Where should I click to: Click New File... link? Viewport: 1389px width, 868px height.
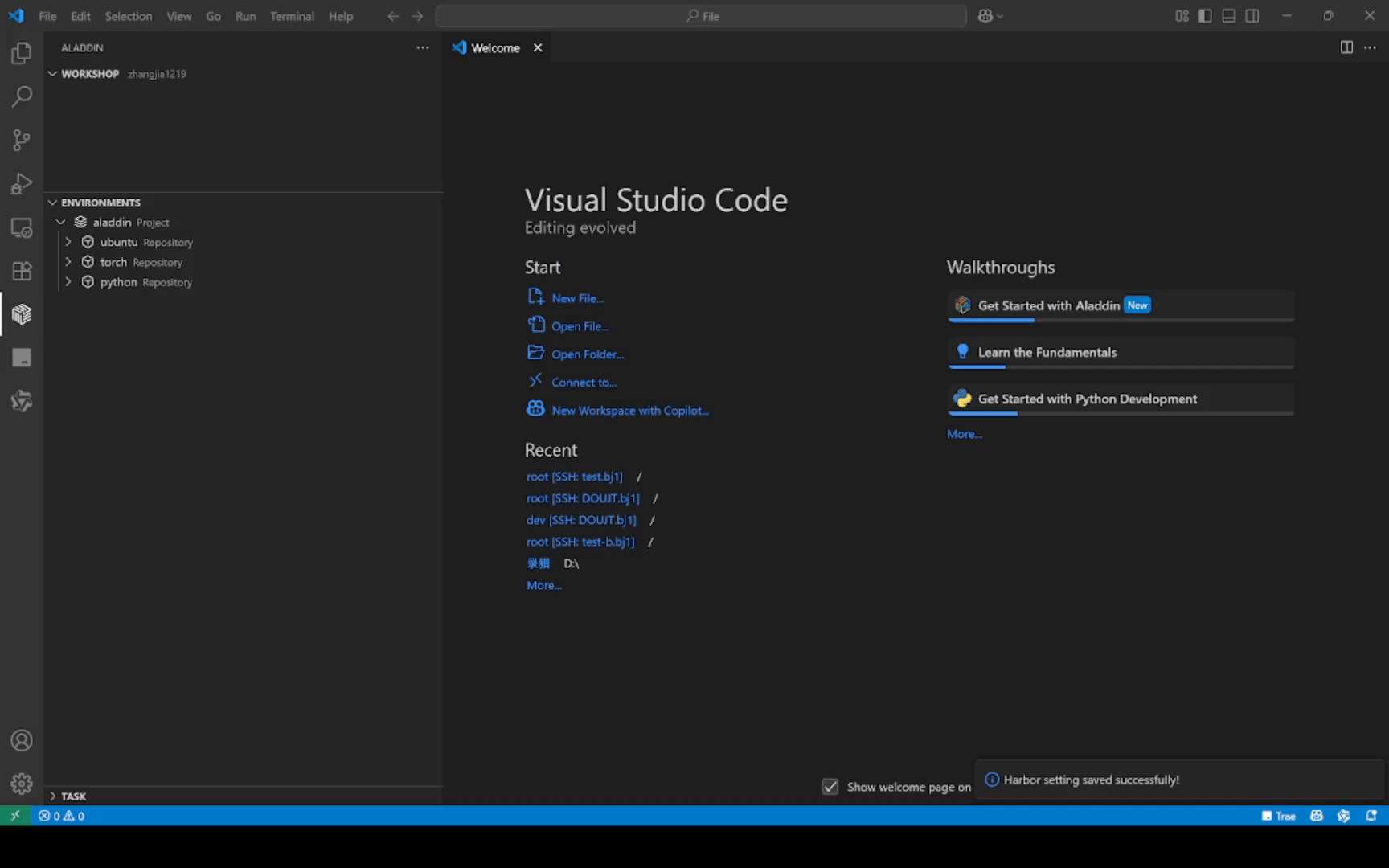click(577, 298)
